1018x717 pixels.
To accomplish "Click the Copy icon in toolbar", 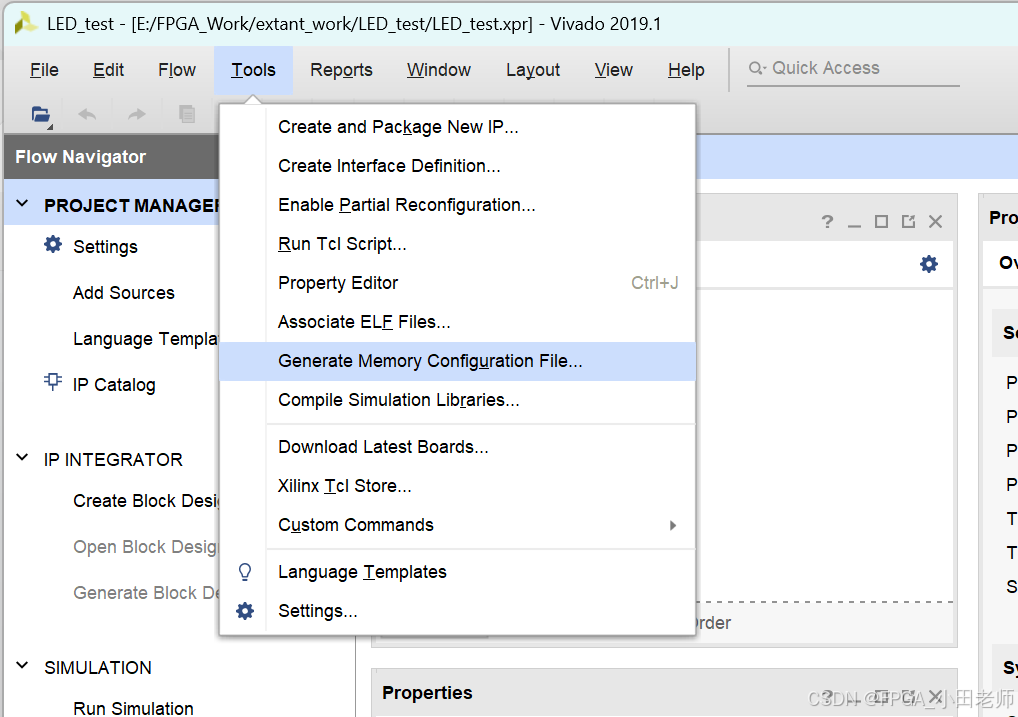I will 187,114.
